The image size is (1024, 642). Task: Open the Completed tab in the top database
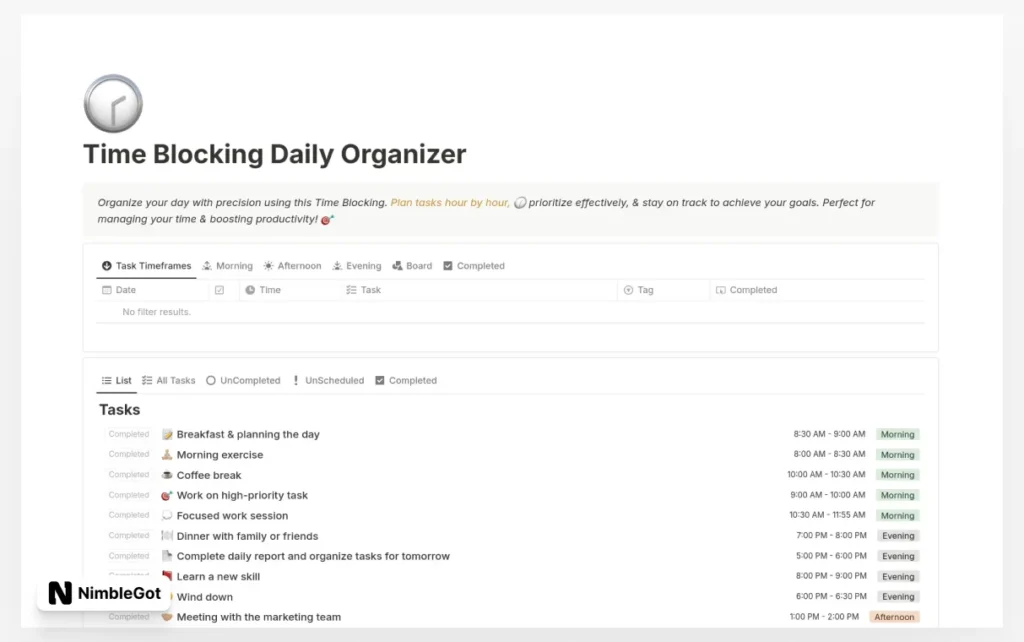pos(474,266)
